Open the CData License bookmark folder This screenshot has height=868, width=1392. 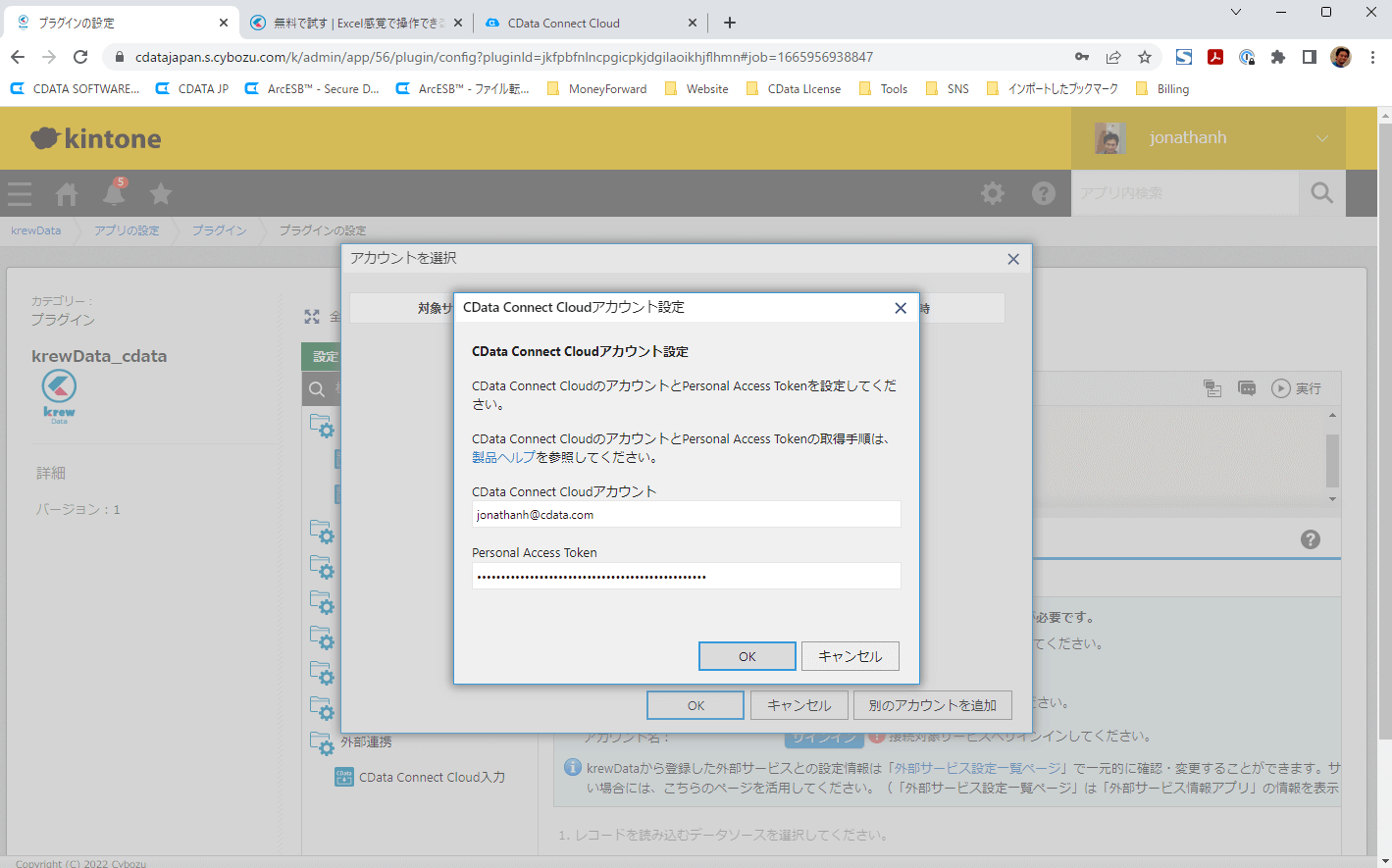click(x=793, y=88)
